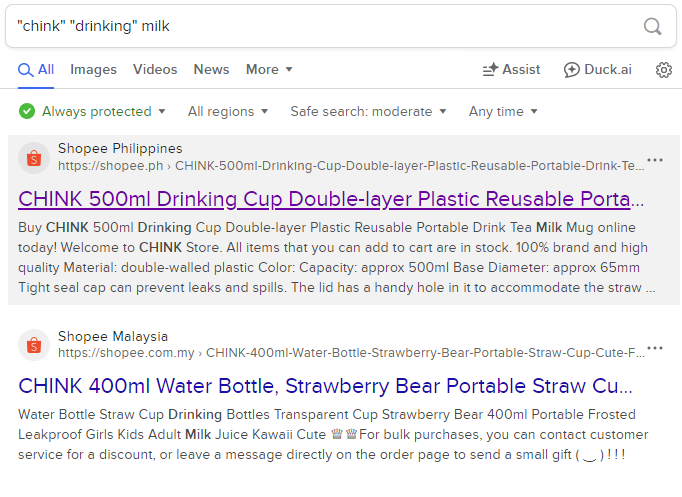Open the Safe search: moderate dropdown
Viewport: 682px width, 497px height.
368,111
